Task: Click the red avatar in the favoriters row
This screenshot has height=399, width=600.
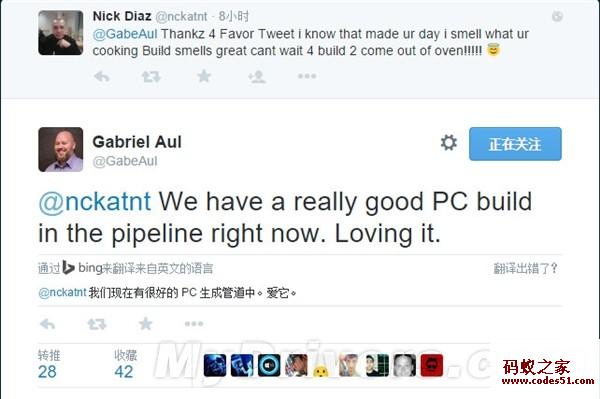Action: [x=432, y=365]
